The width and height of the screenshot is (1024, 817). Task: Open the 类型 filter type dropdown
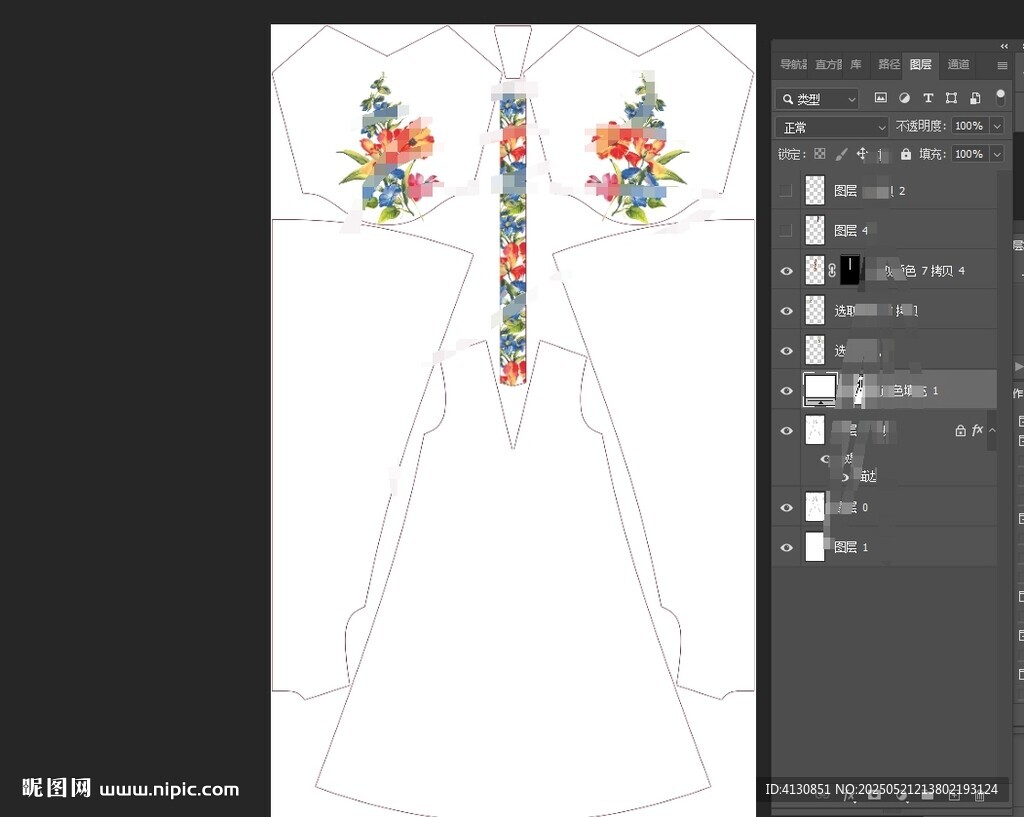pos(817,99)
